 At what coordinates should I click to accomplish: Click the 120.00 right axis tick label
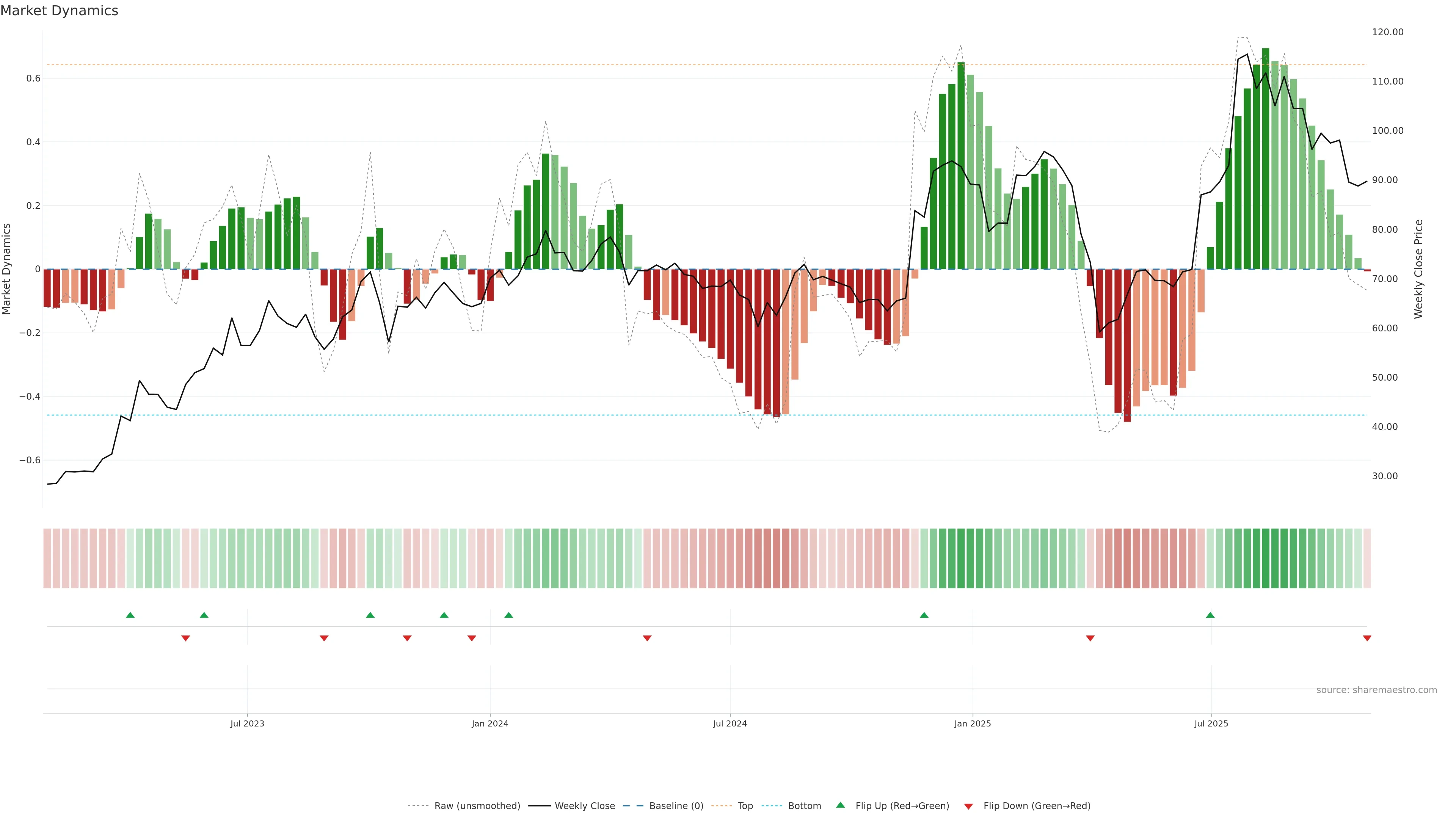(x=1388, y=32)
